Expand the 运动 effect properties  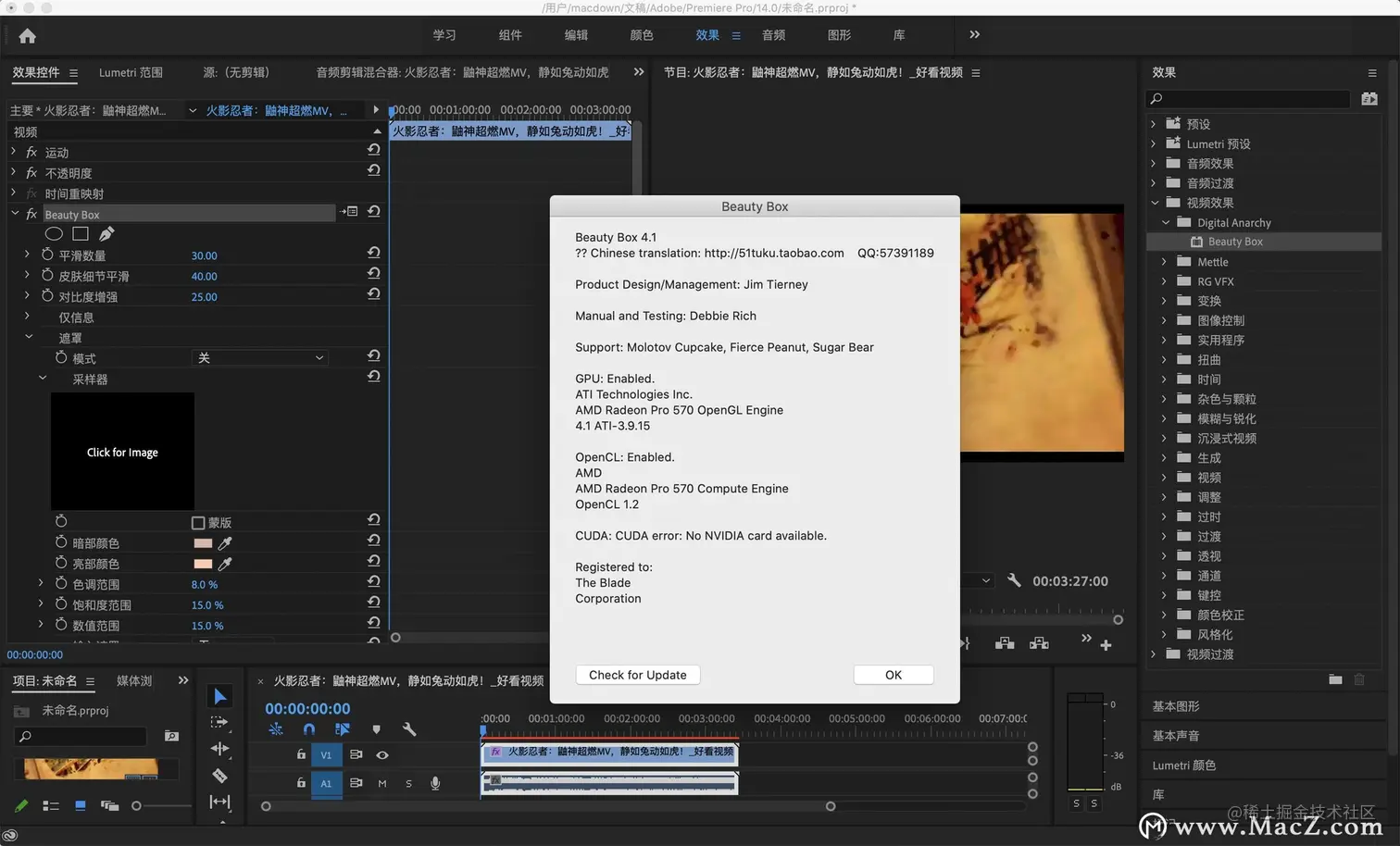point(13,151)
